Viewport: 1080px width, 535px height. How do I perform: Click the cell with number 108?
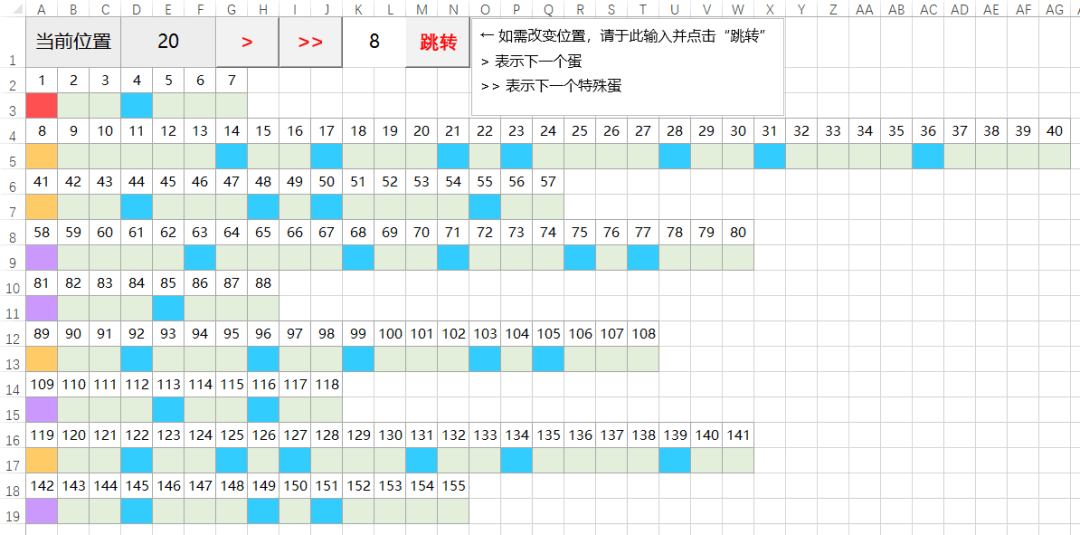tap(643, 334)
